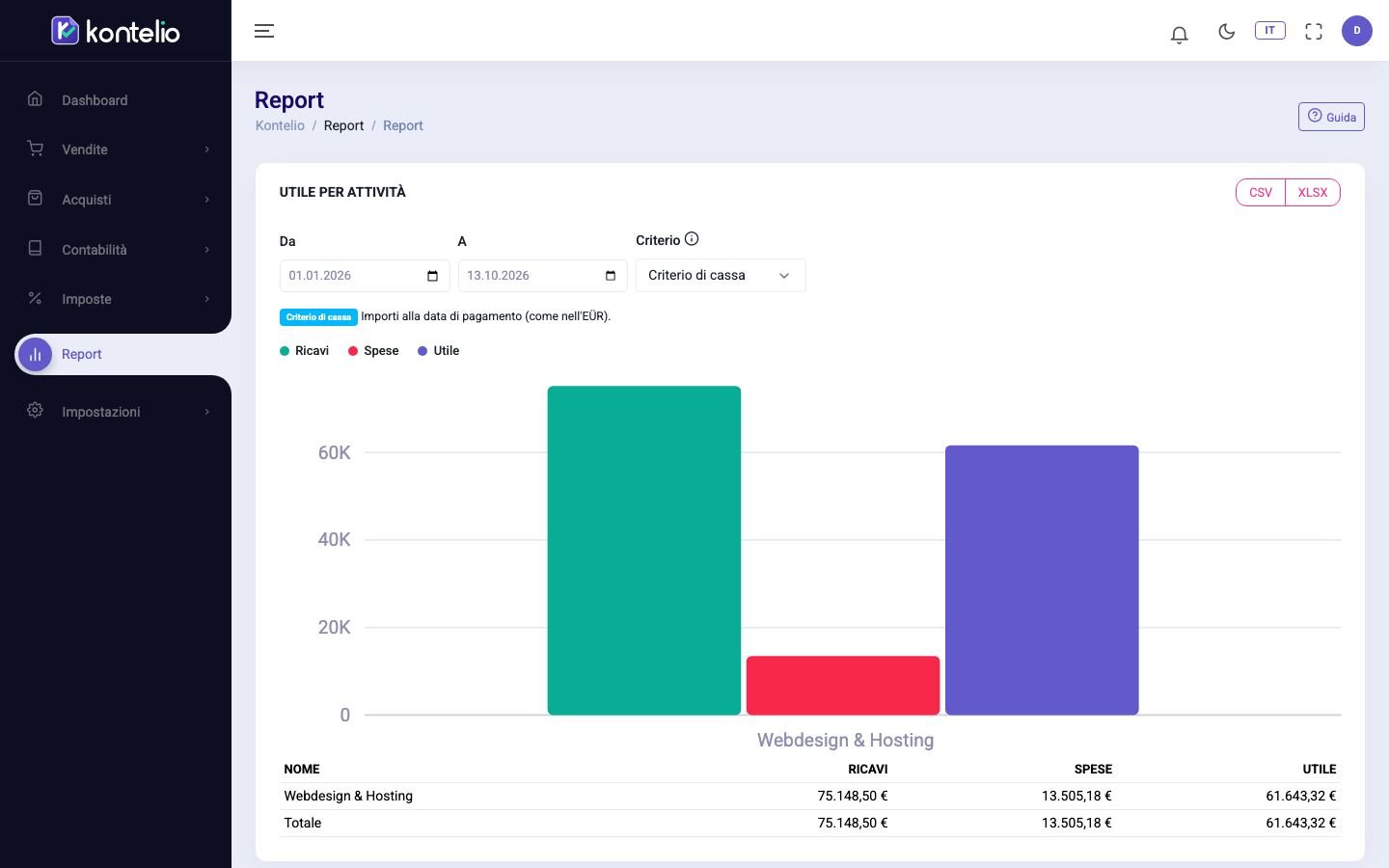
Task: Open the Guida help button
Action: click(x=1331, y=117)
